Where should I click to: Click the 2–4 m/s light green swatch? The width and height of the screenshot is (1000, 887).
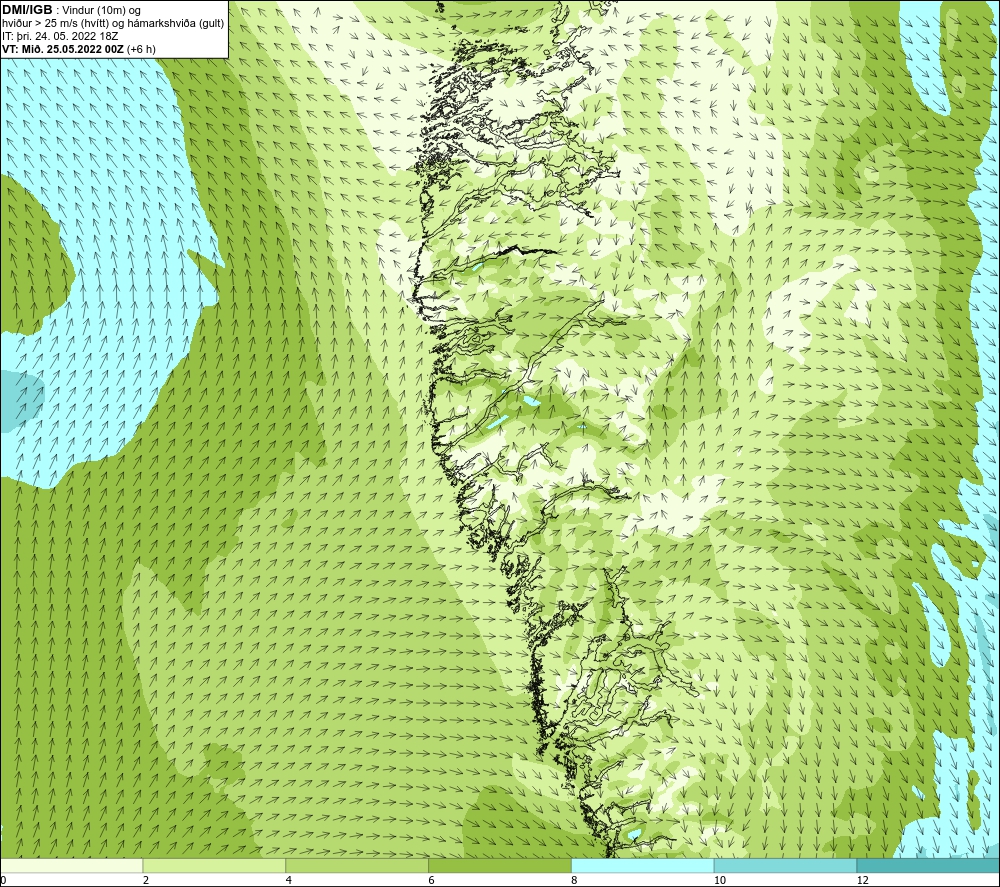[x=214, y=865]
